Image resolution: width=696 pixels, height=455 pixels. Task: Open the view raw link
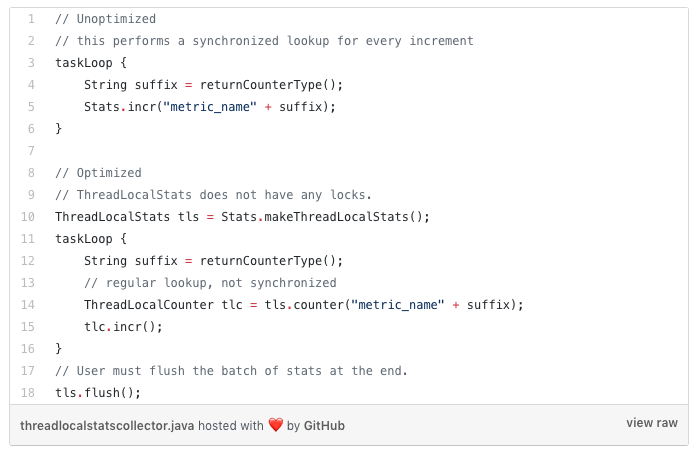pyautogui.click(x=652, y=423)
